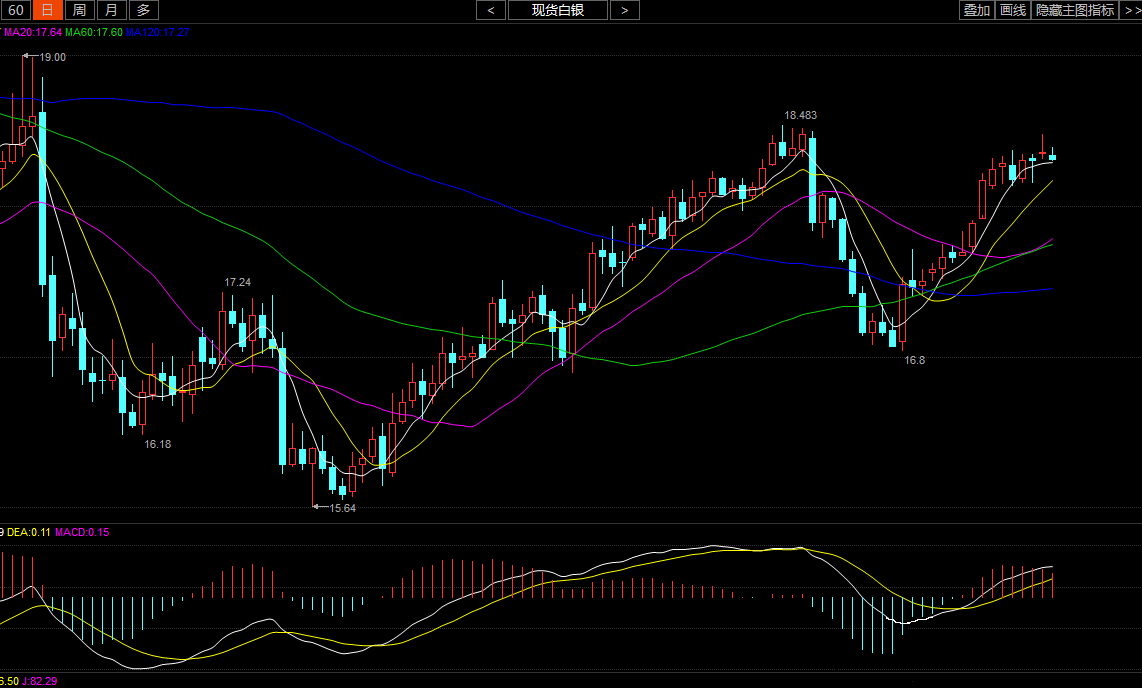Click the MA20 indicator label
The width and height of the screenshot is (1142, 688).
tap(32, 32)
